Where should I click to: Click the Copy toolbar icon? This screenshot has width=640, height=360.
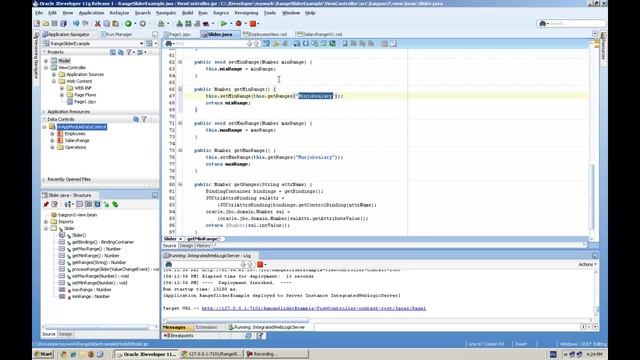tap(107, 24)
